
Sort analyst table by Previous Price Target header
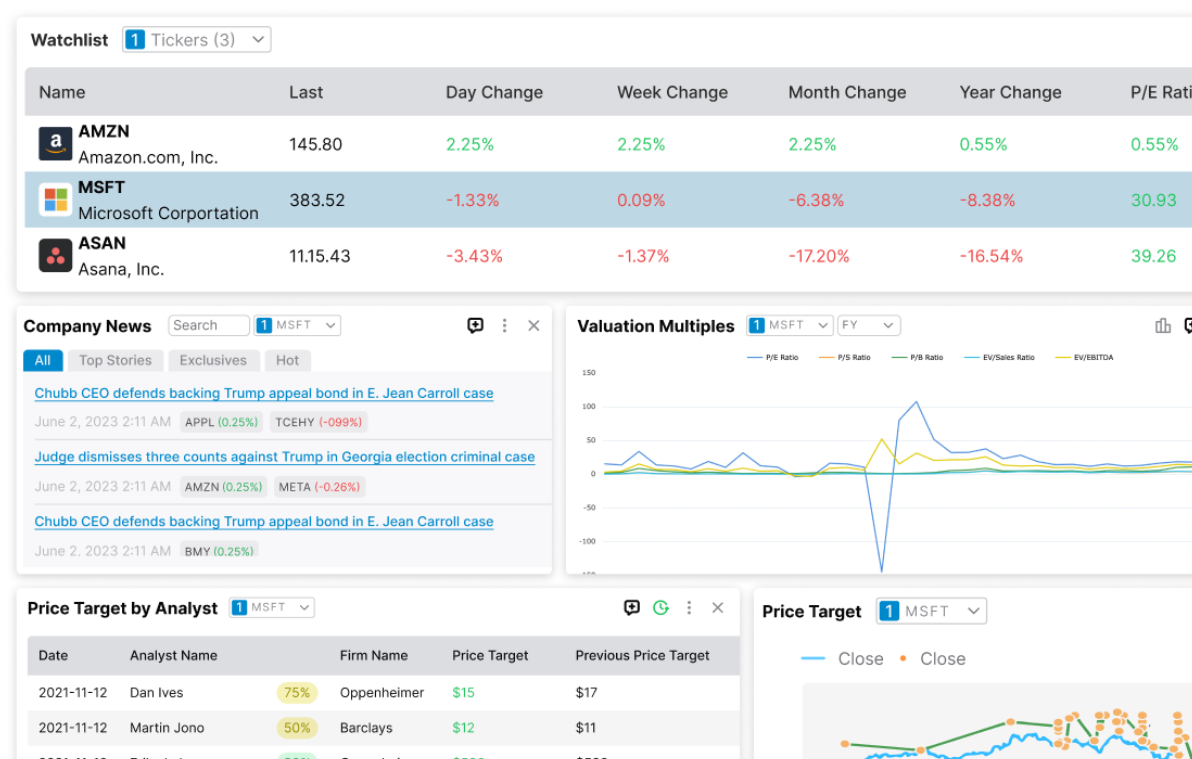tap(642, 655)
